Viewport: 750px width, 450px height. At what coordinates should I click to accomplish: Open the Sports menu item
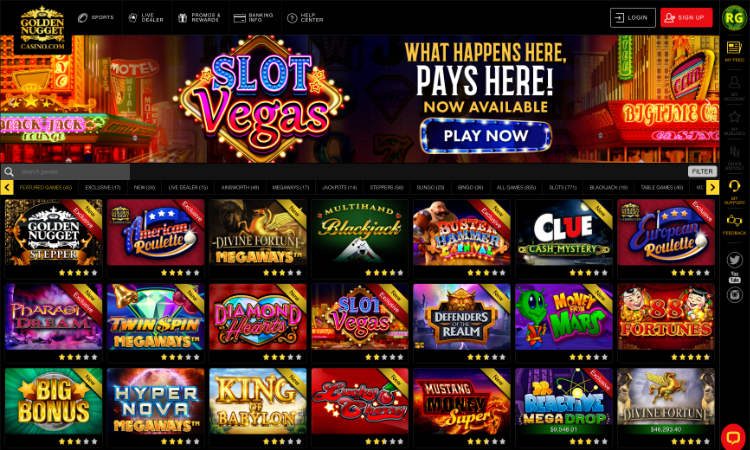(x=96, y=18)
